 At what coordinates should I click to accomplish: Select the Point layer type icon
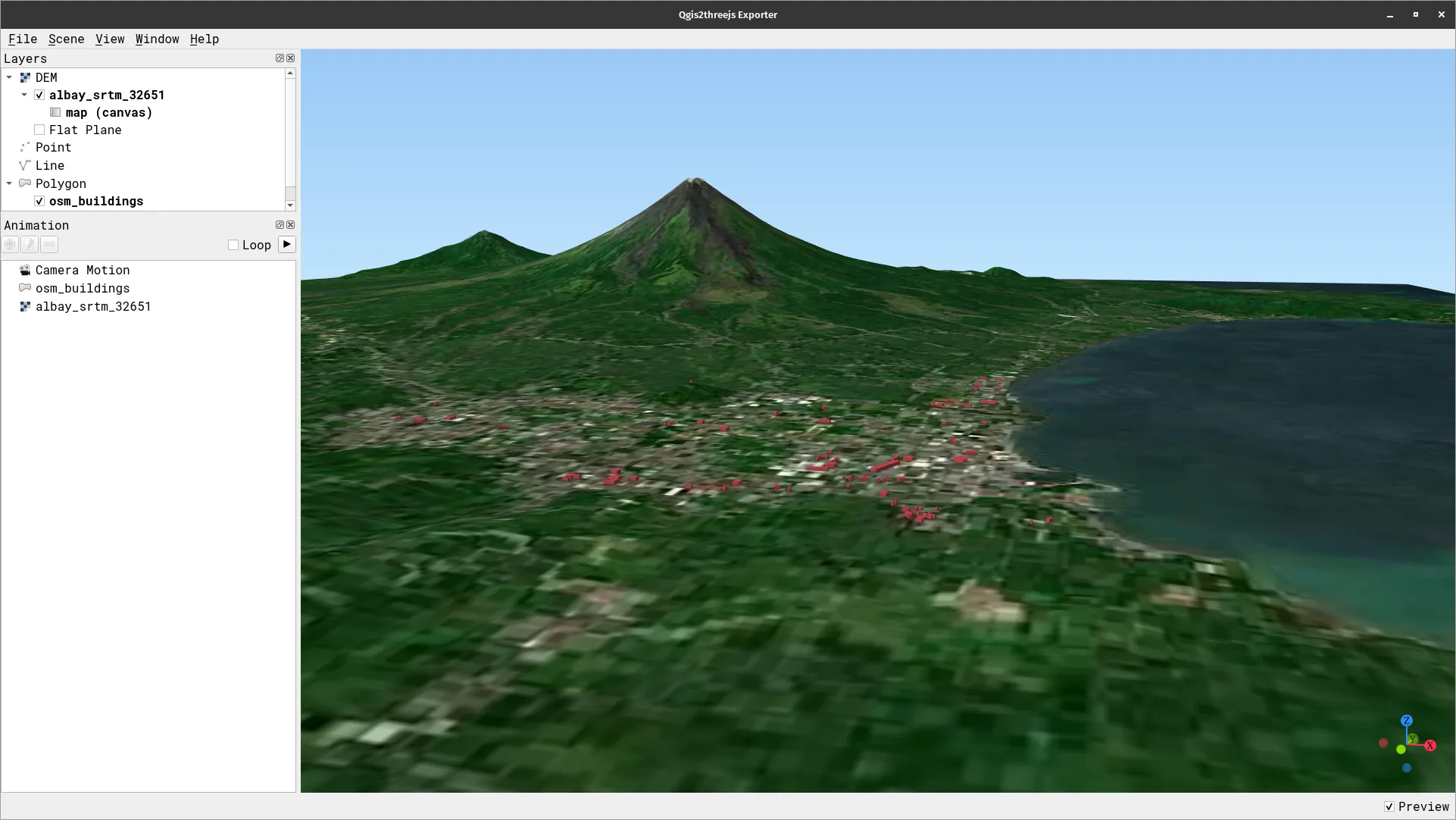point(25,147)
